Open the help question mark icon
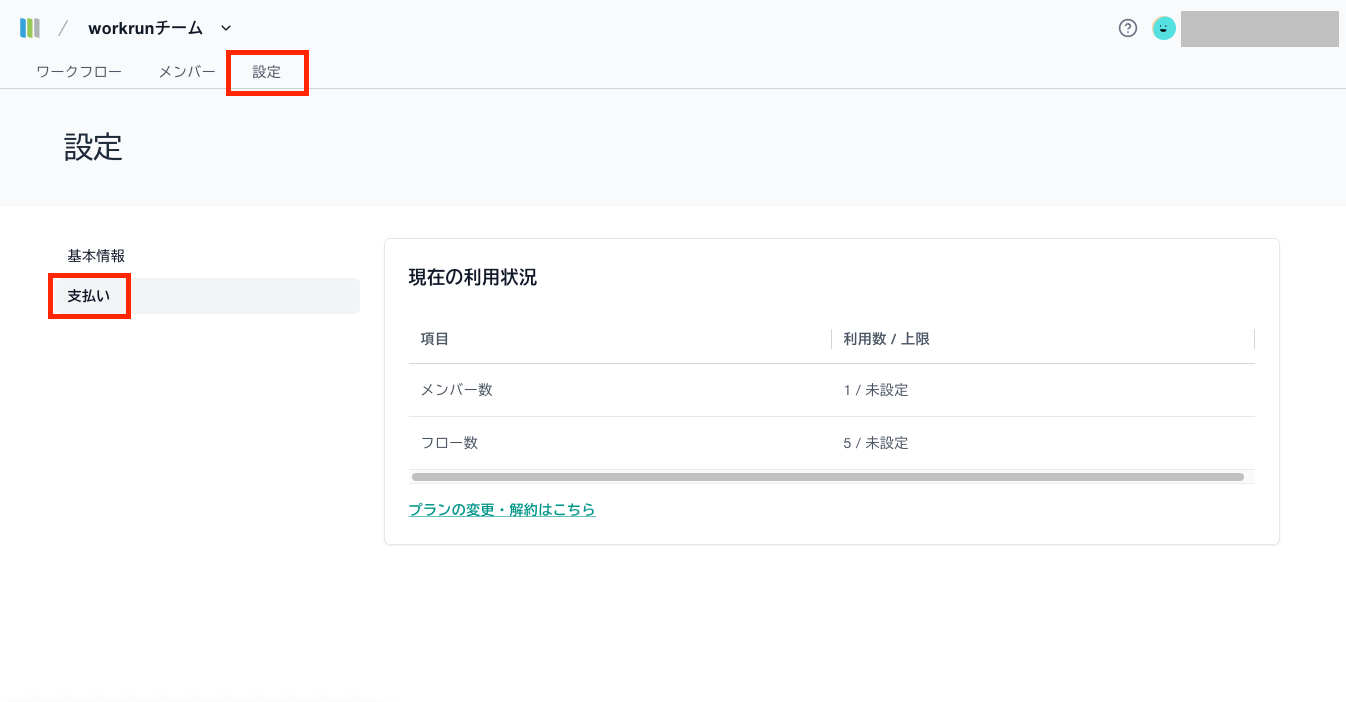The width and height of the screenshot is (1346, 702). 1128,28
